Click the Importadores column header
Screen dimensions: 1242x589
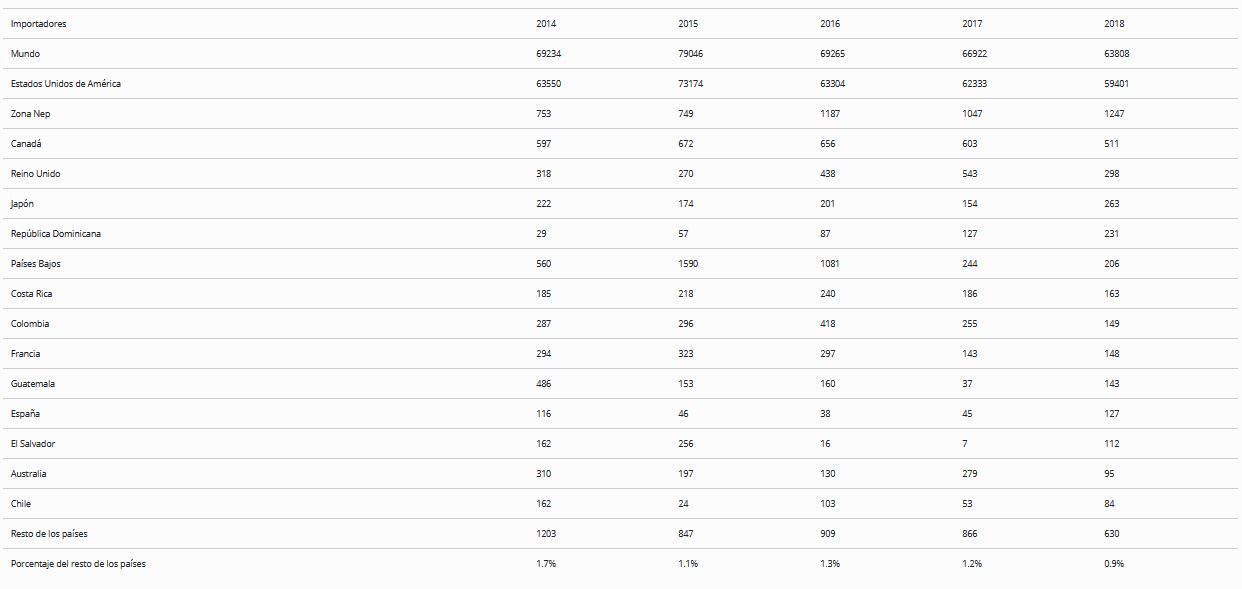click(39, 24)
